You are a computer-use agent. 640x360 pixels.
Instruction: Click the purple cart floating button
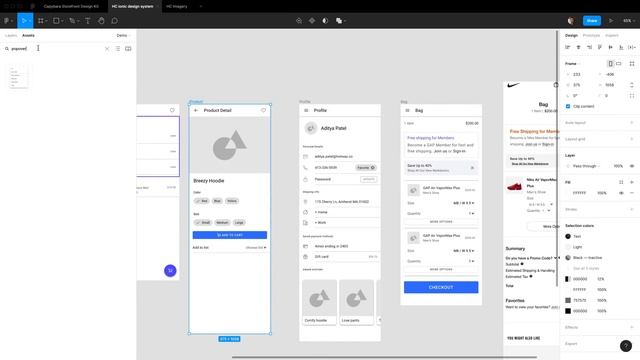point(170,271)
